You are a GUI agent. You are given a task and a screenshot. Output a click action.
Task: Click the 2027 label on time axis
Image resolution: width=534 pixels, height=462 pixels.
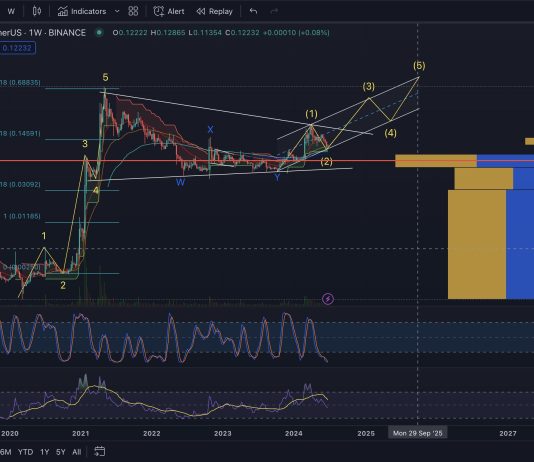click(508, 433)
